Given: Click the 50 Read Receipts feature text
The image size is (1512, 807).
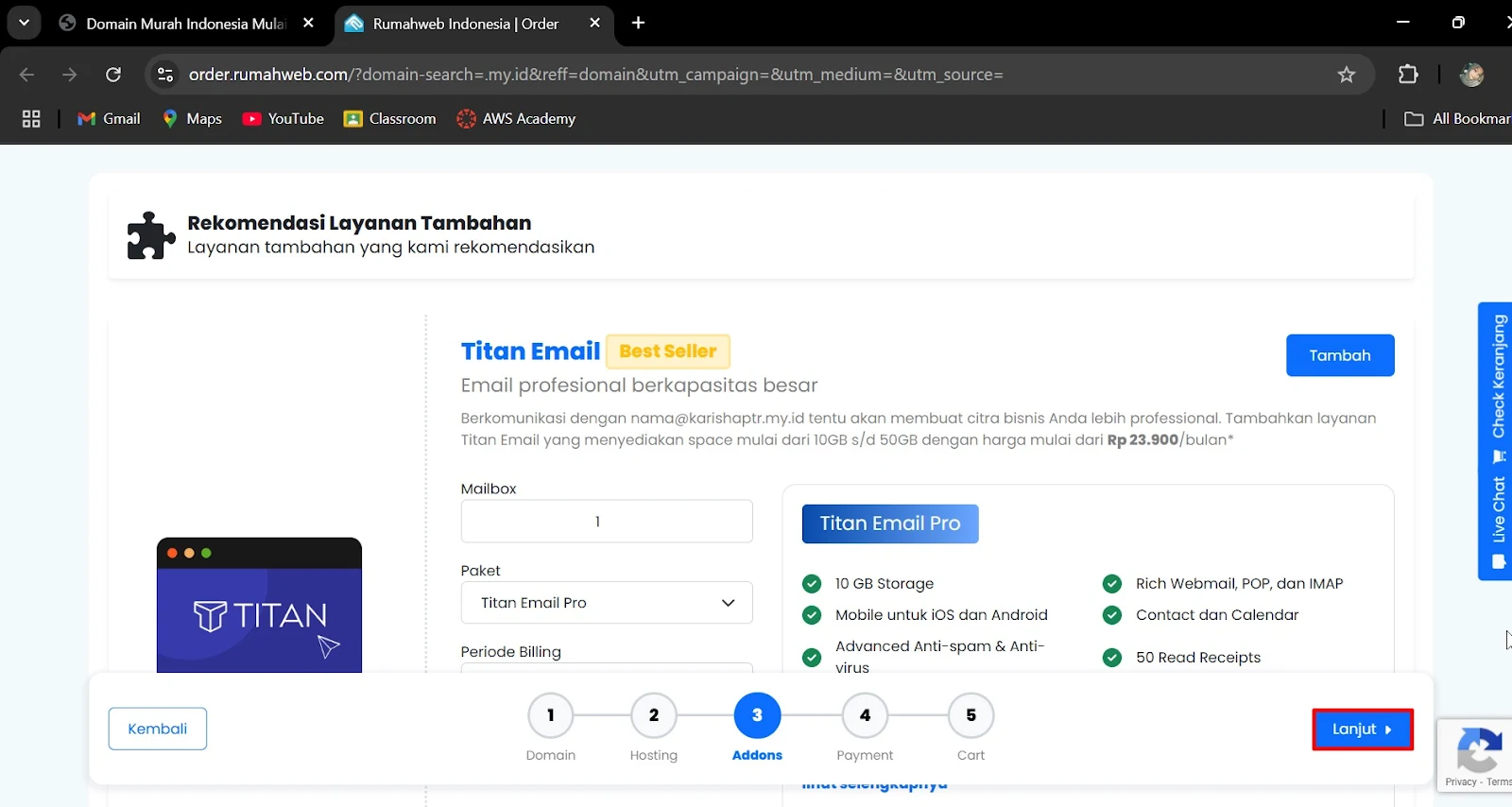Looking at the screenshot, I should tap(1198, 658).
